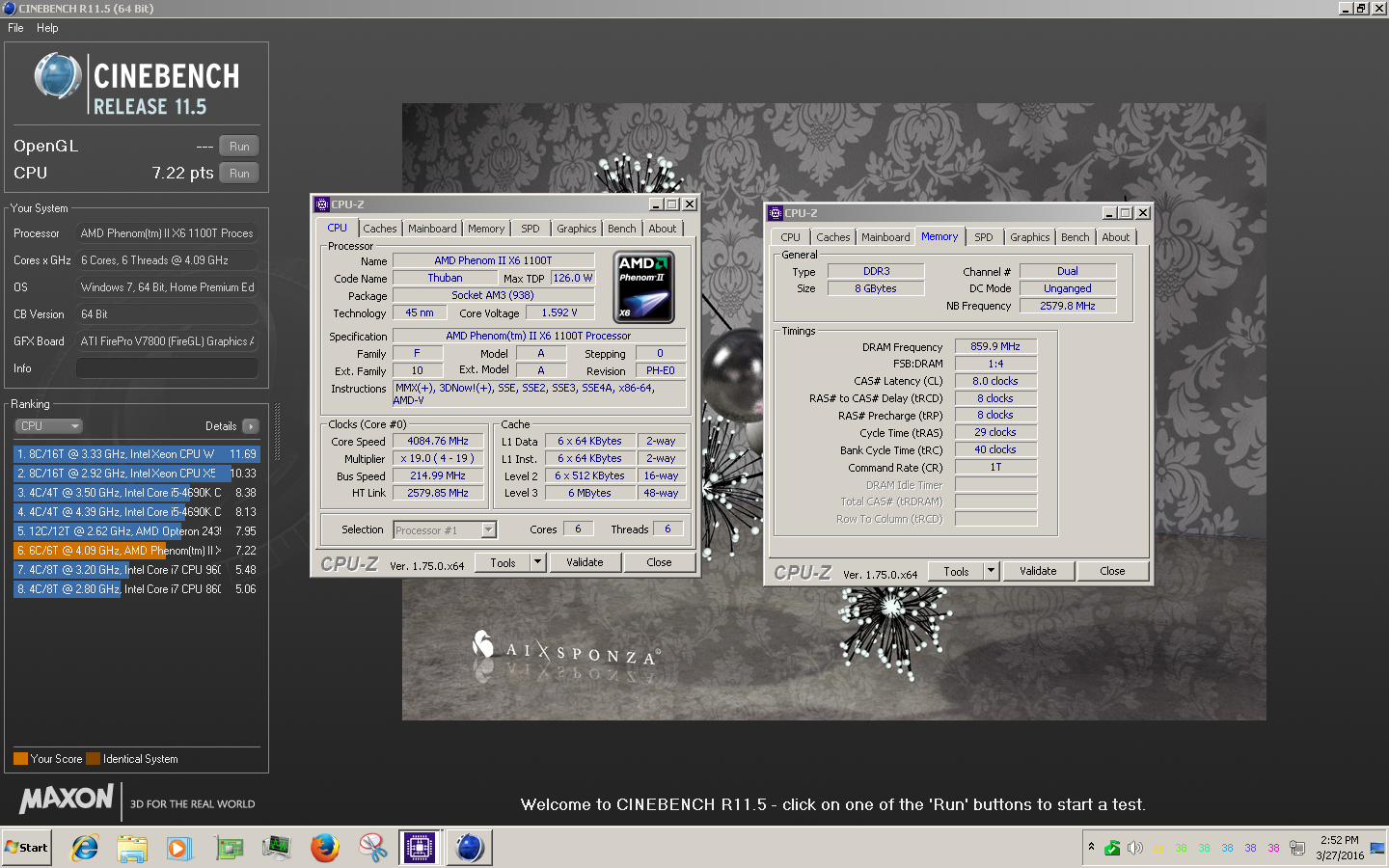Click the network connection tray icon
The height and width of the screenshot is (868, 1389).
click(x=1297, y=848)
